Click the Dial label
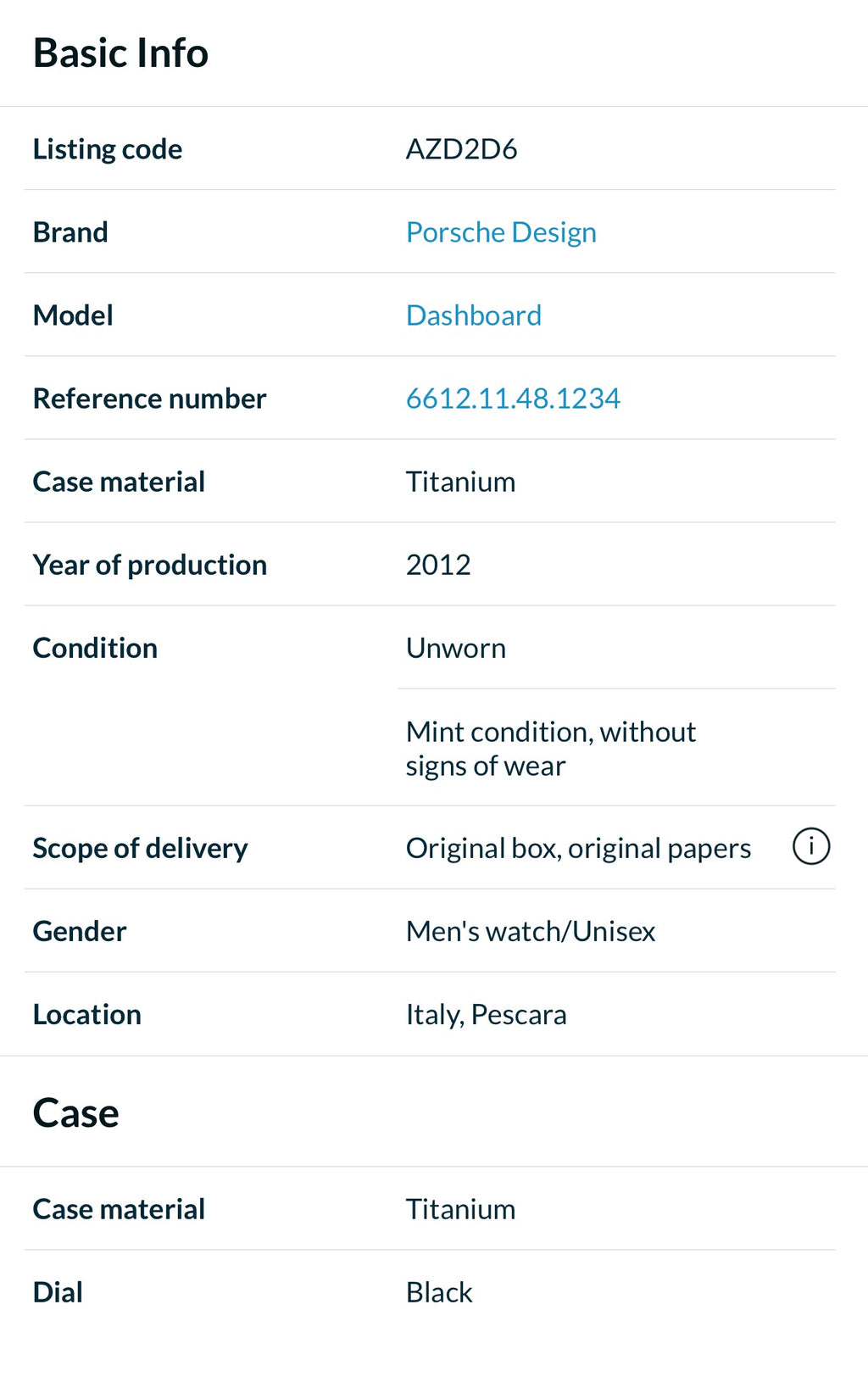The width and height of the screenshot is (868, 1388). [58, 1292]
